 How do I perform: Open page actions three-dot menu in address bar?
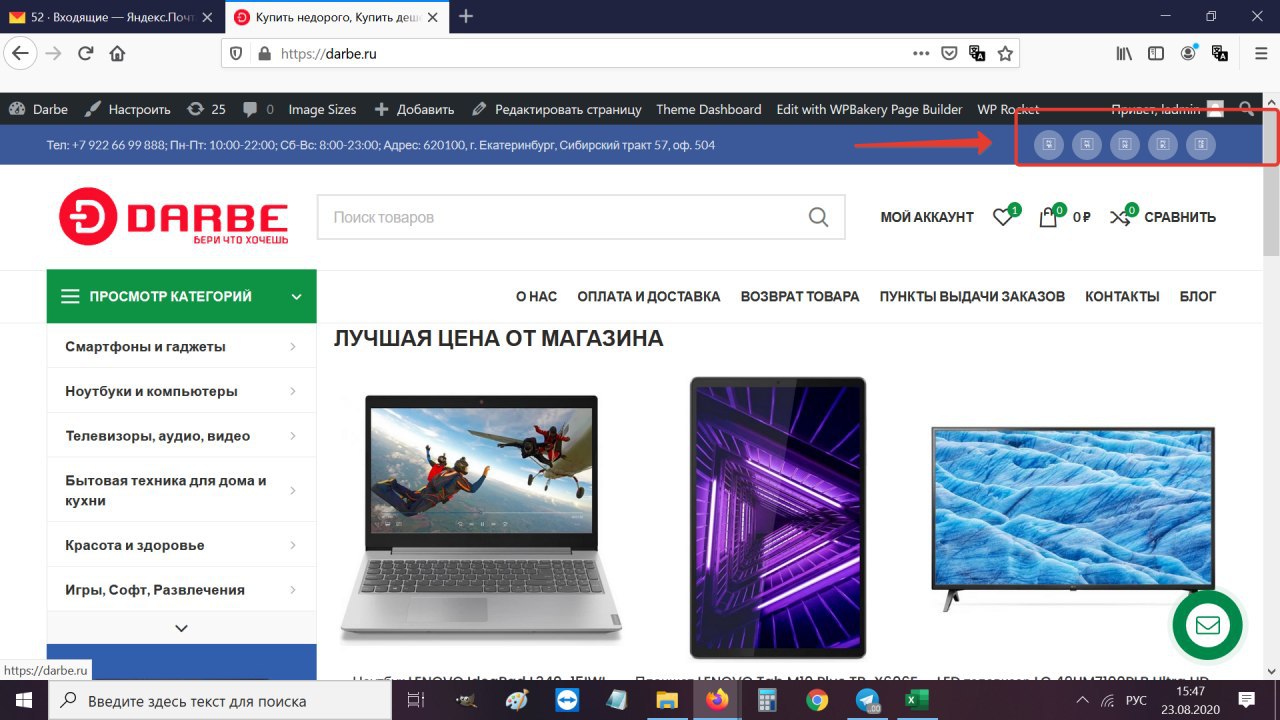tap(921, 54)
